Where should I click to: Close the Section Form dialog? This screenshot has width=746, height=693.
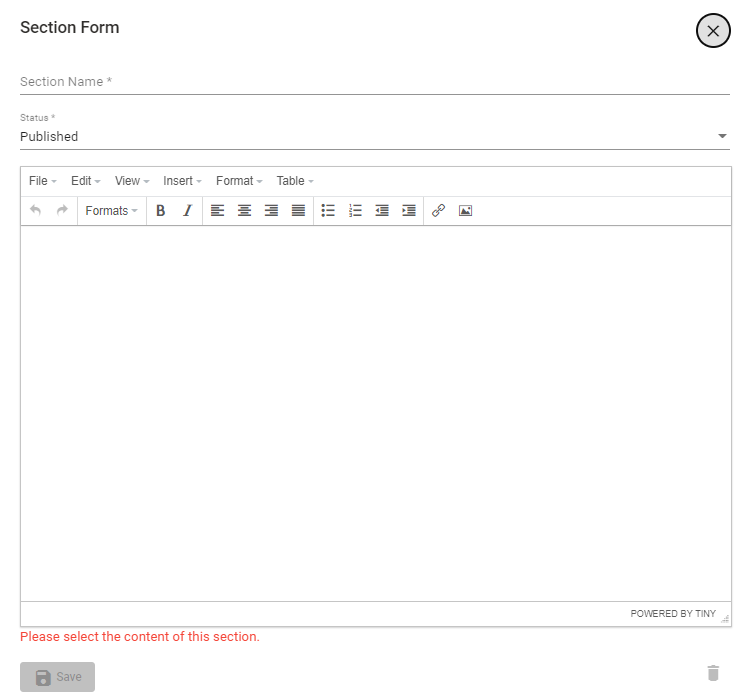[713, 31]
